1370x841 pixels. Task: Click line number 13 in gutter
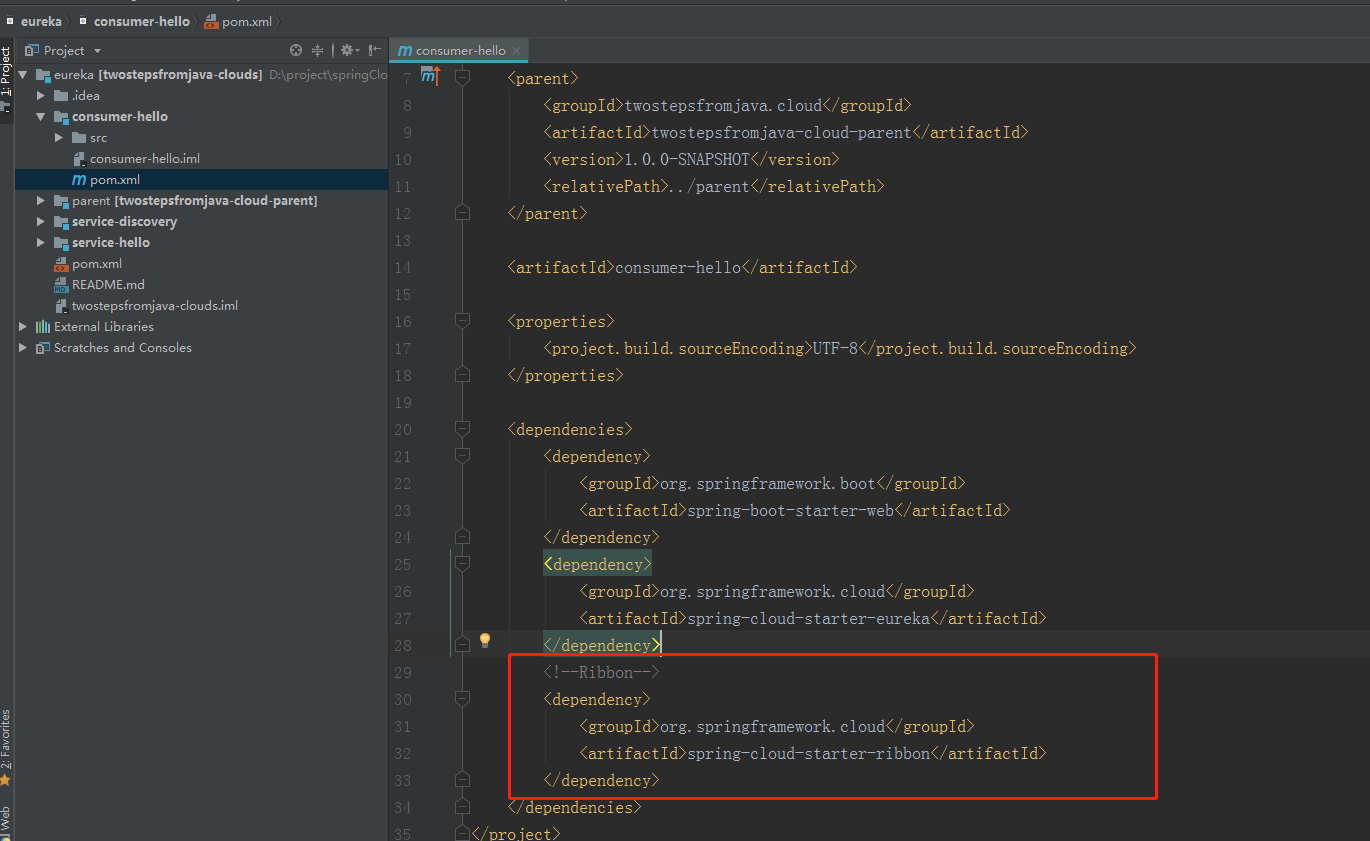click(403, 240)
